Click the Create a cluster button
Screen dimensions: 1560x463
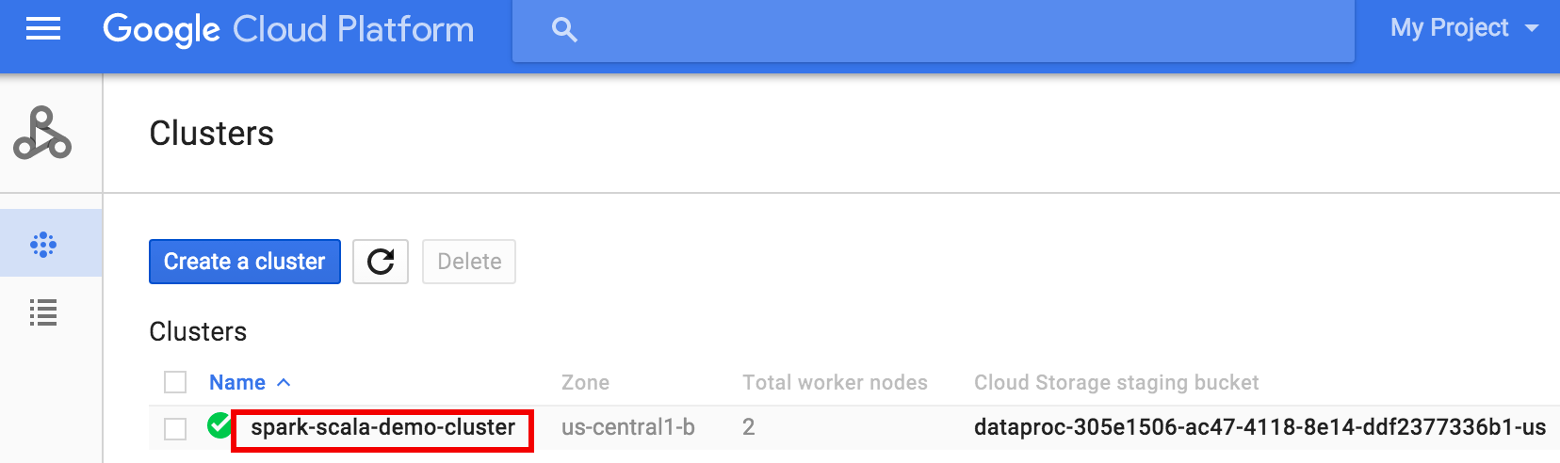coord(245,262)
